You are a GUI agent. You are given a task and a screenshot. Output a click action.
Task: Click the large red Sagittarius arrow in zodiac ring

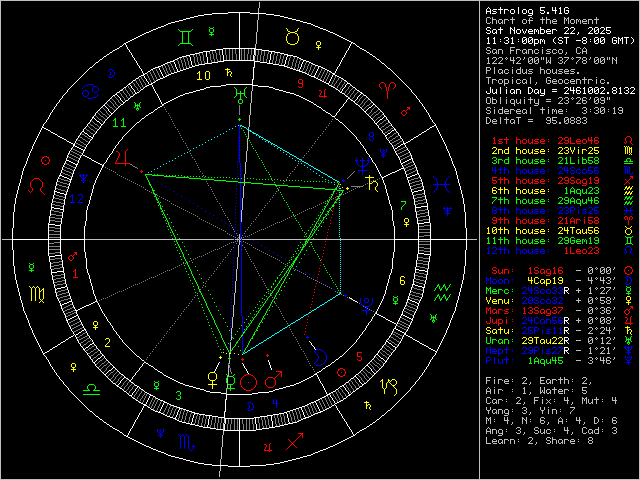click(x=294, y=441)
